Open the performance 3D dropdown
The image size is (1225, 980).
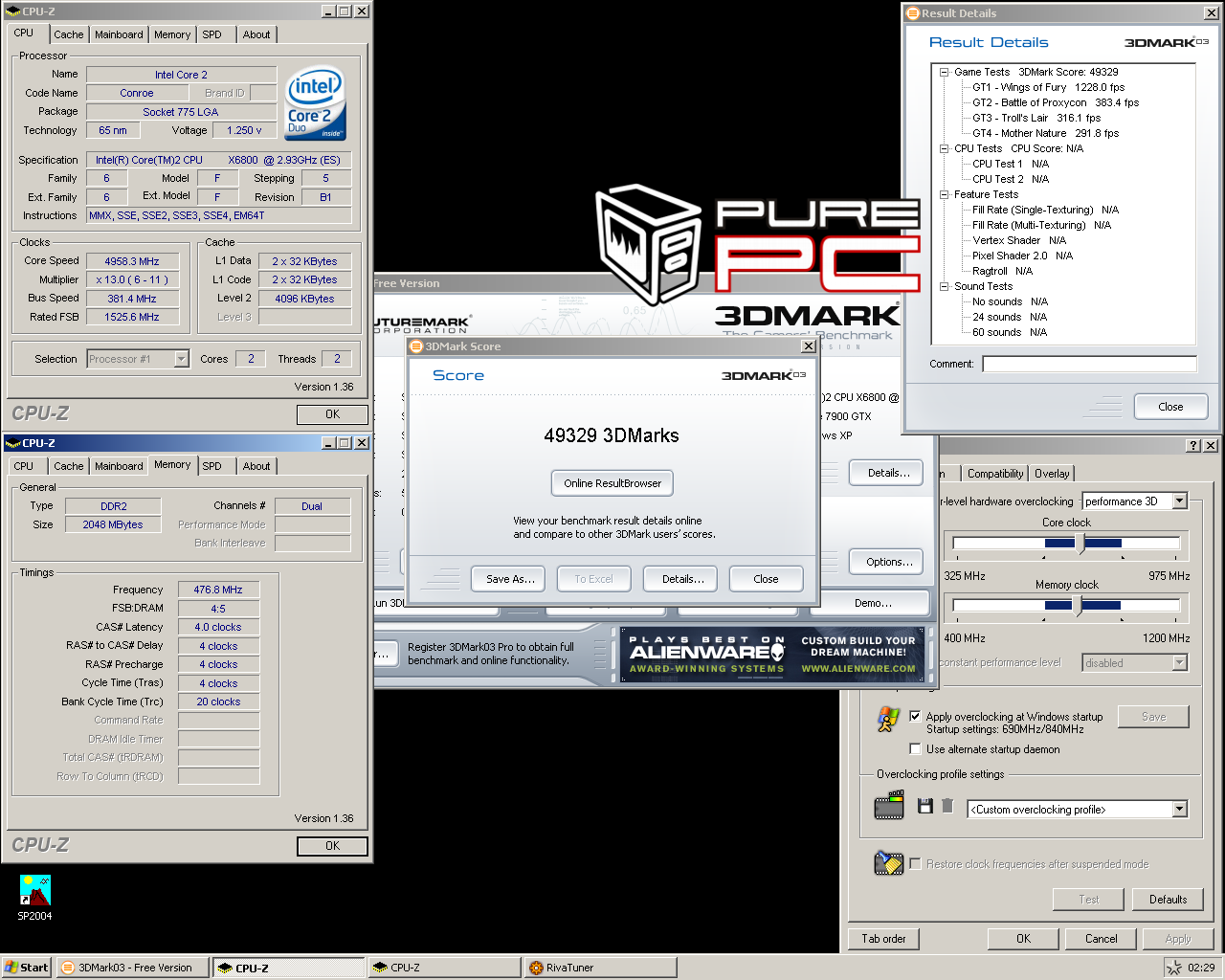coord(1179,501)
